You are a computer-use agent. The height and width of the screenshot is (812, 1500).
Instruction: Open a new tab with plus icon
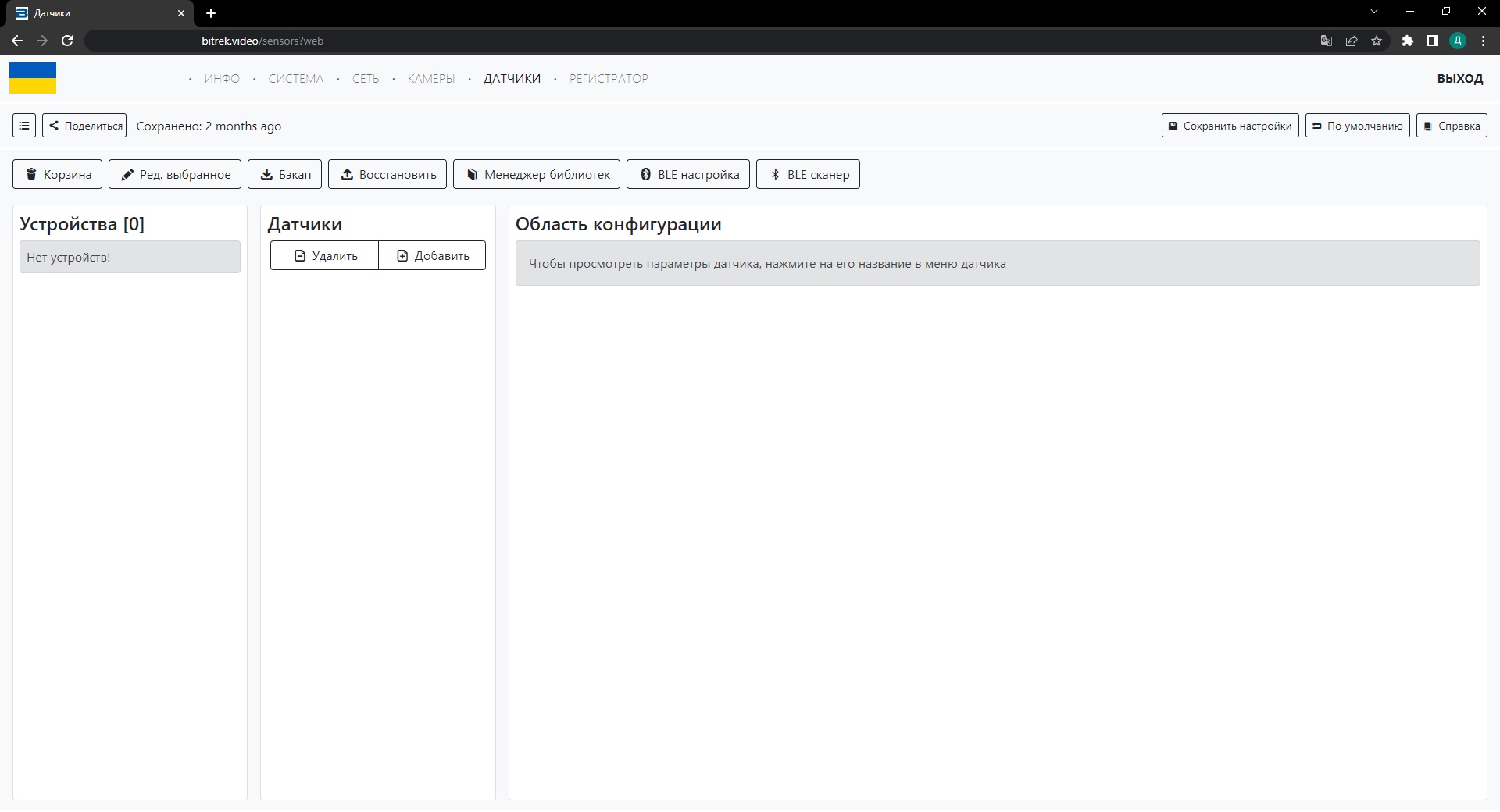211,13
